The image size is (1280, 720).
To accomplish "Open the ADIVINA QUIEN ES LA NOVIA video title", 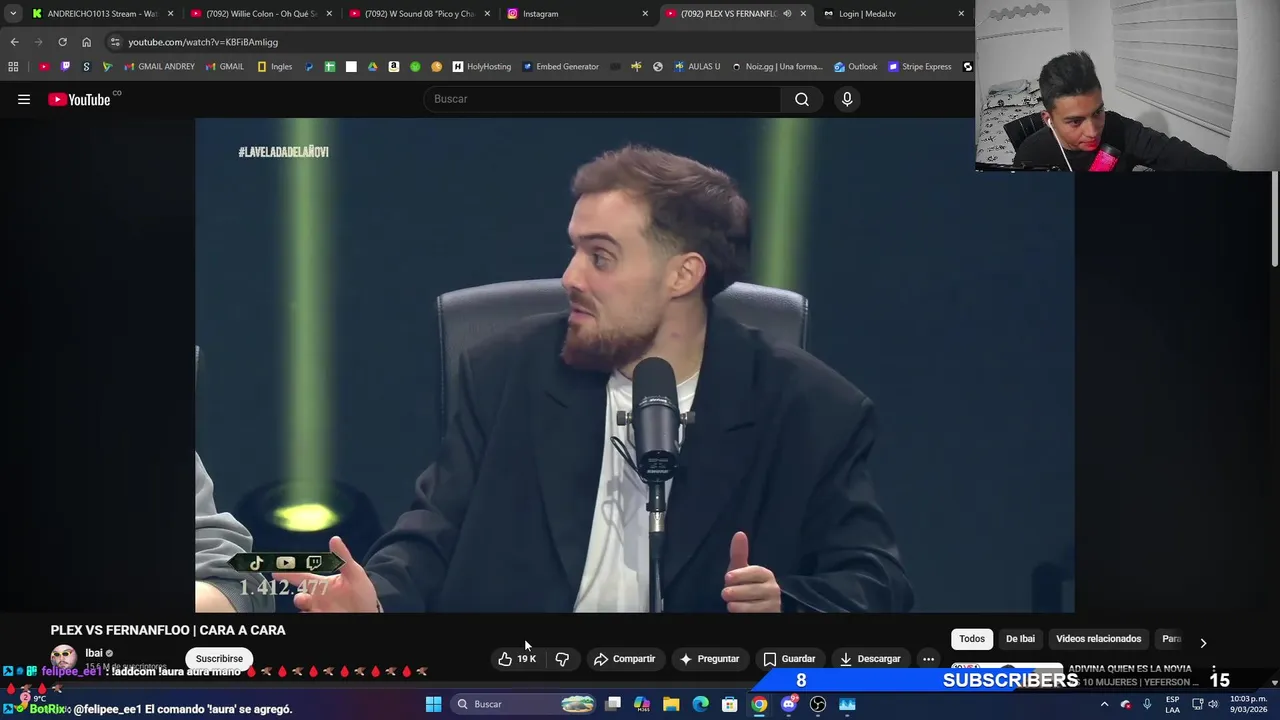I will pyautogui.click(x=1129, y=669).
